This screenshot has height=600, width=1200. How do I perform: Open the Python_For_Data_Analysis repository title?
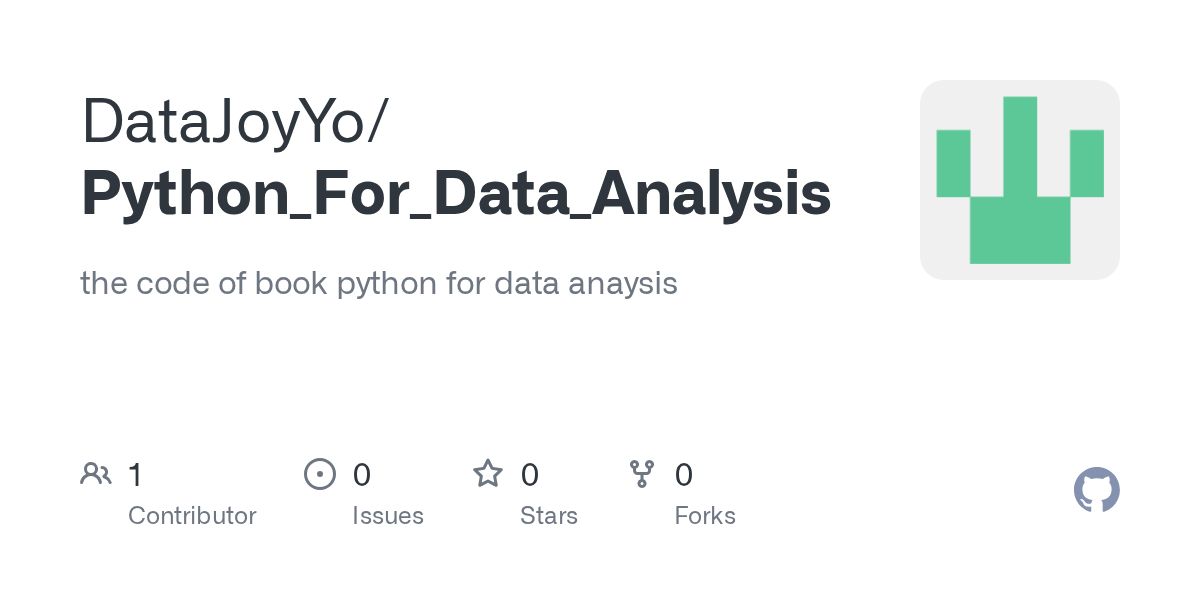pyautogui.click(x=455, y=193)
